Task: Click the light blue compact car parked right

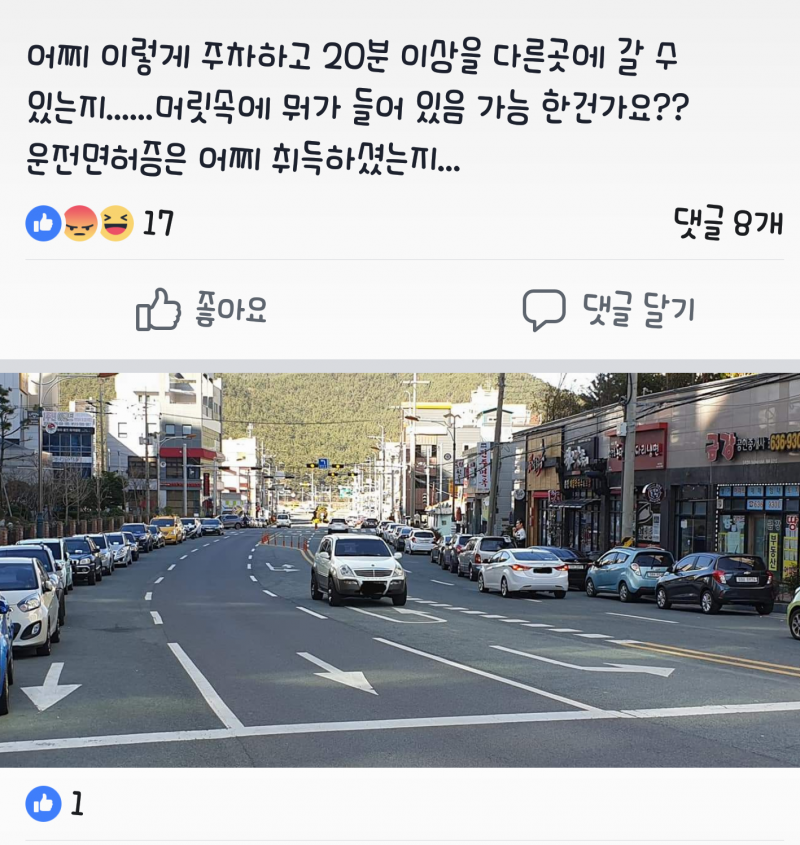Action: [629, 573]
